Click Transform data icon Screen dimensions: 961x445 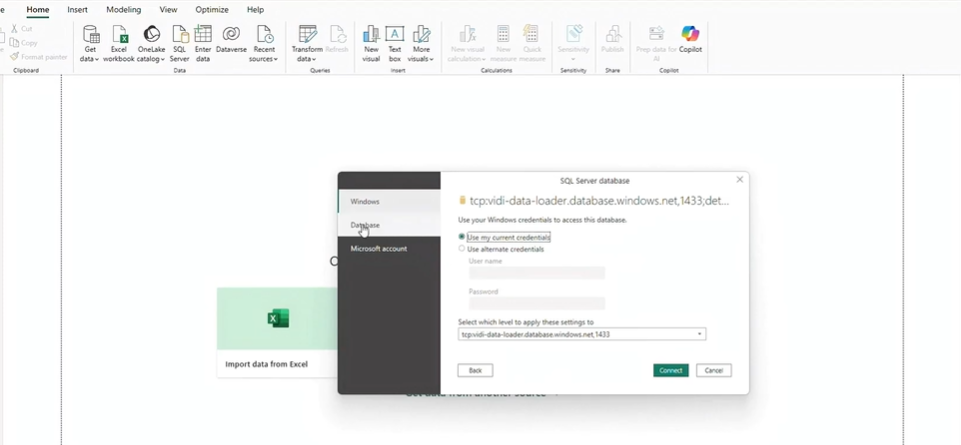coord(307,34)
